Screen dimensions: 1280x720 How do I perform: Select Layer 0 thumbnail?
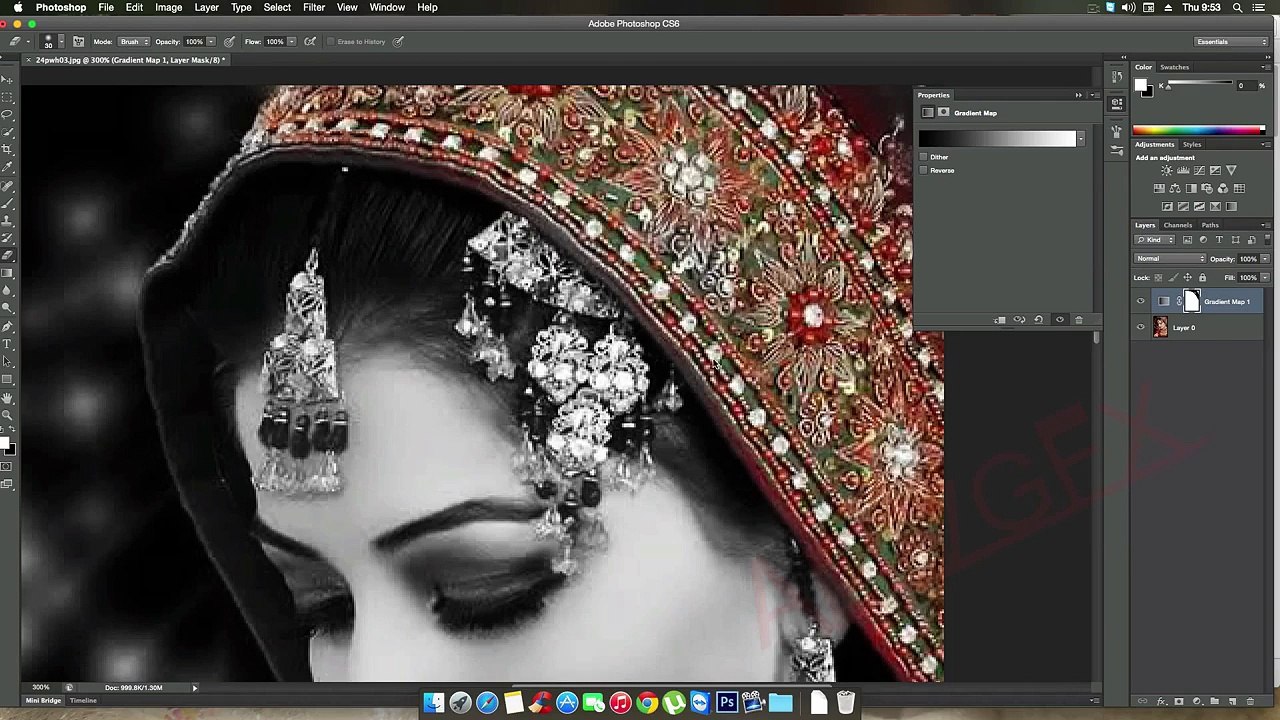(x=1160, y=326)
